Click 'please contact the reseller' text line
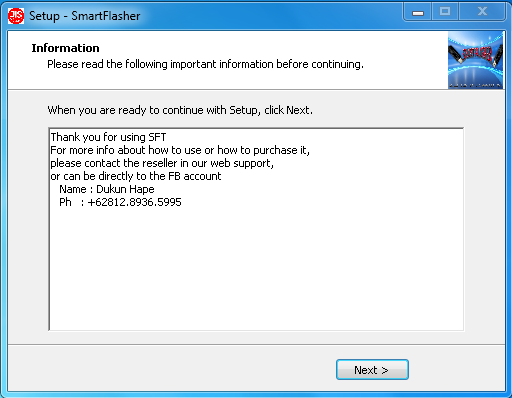512x398 pixels. (x=162, y=163)
